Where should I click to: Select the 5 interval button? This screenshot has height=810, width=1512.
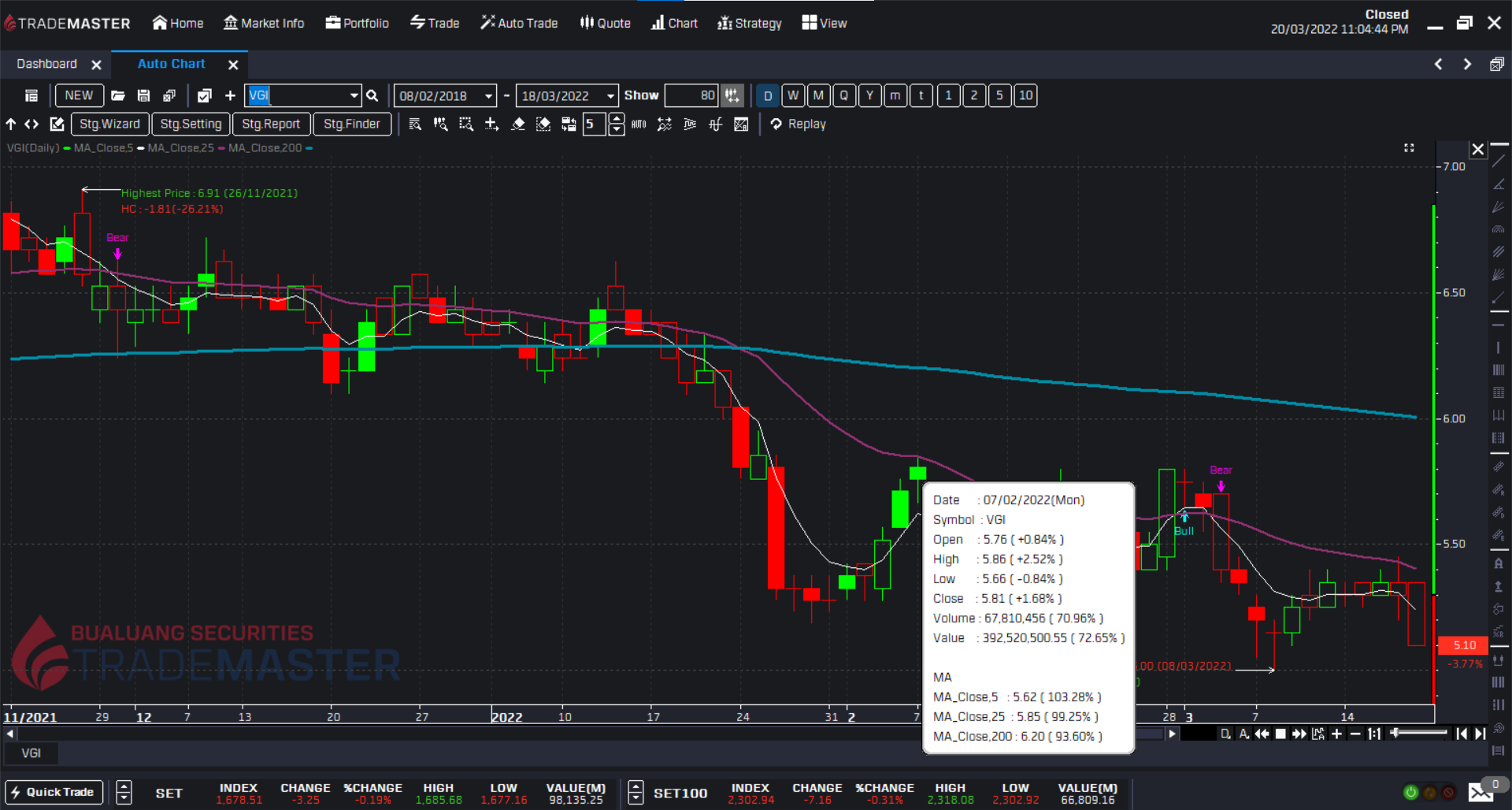tap(999, 95)
